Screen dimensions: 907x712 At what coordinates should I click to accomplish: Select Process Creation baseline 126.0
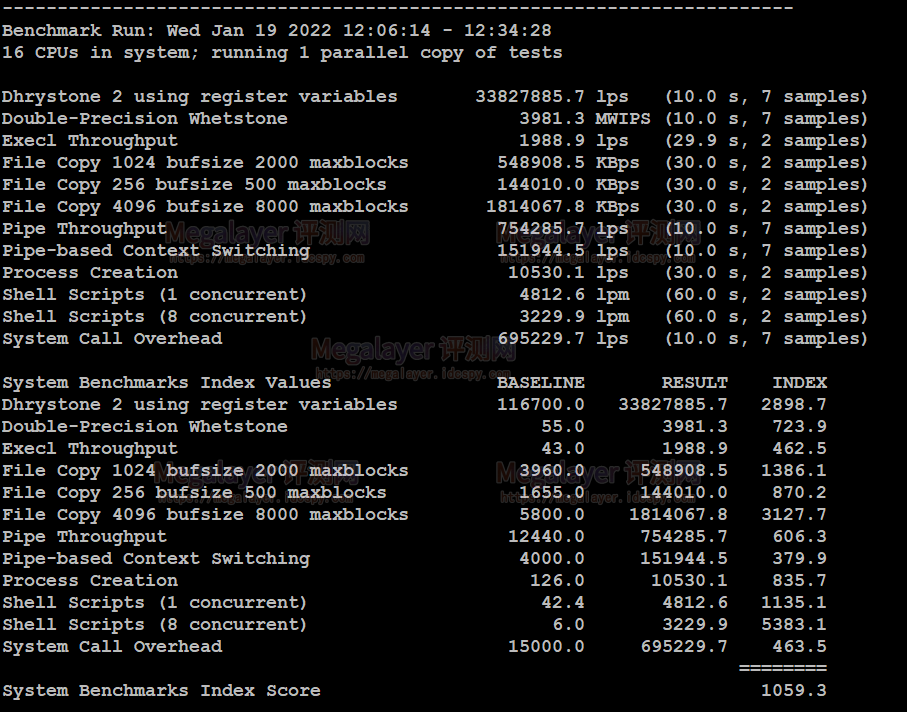pyautogui.click(x=557, y=580)
